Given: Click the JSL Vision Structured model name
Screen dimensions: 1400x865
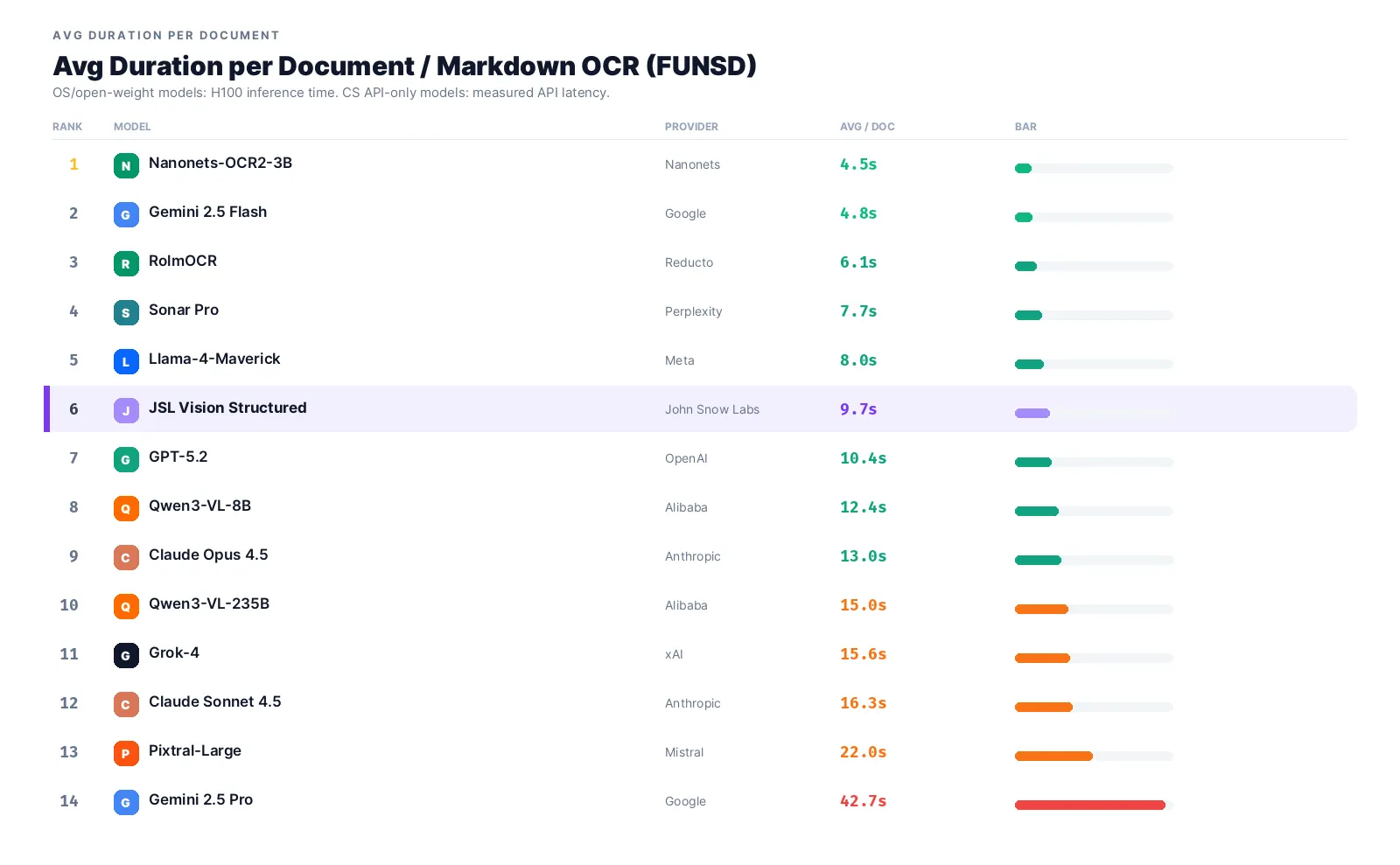Looking at the screenshot, I should (x=227, y=408).
